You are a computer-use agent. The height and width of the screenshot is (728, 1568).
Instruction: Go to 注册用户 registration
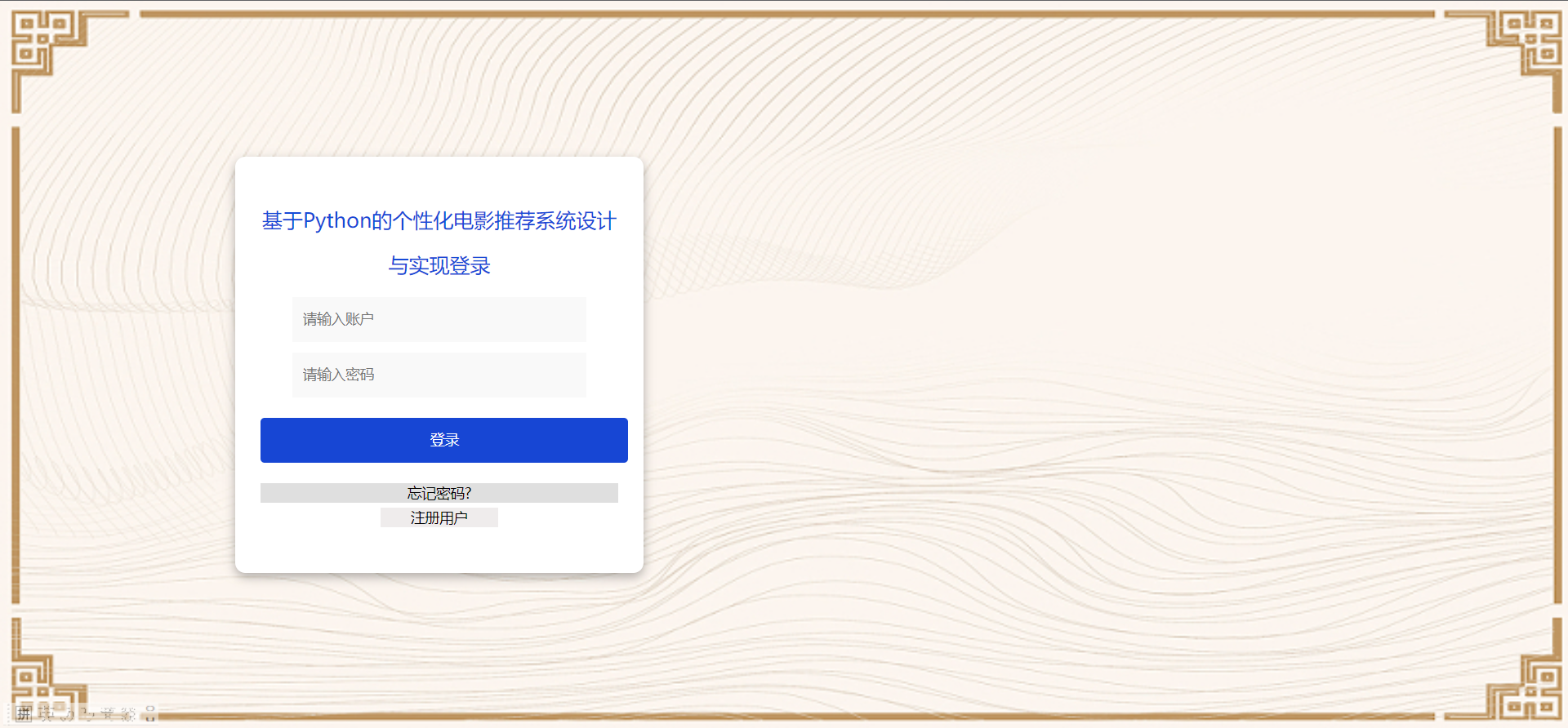439,517
